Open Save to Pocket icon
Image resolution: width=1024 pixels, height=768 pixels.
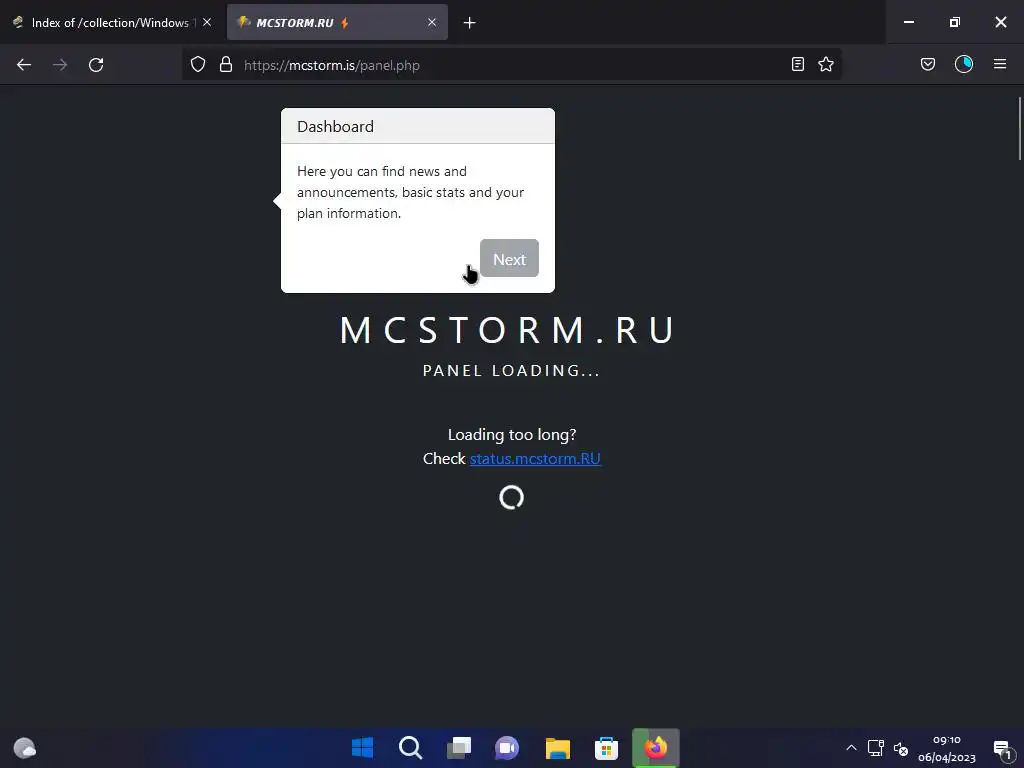pos(928,65)
